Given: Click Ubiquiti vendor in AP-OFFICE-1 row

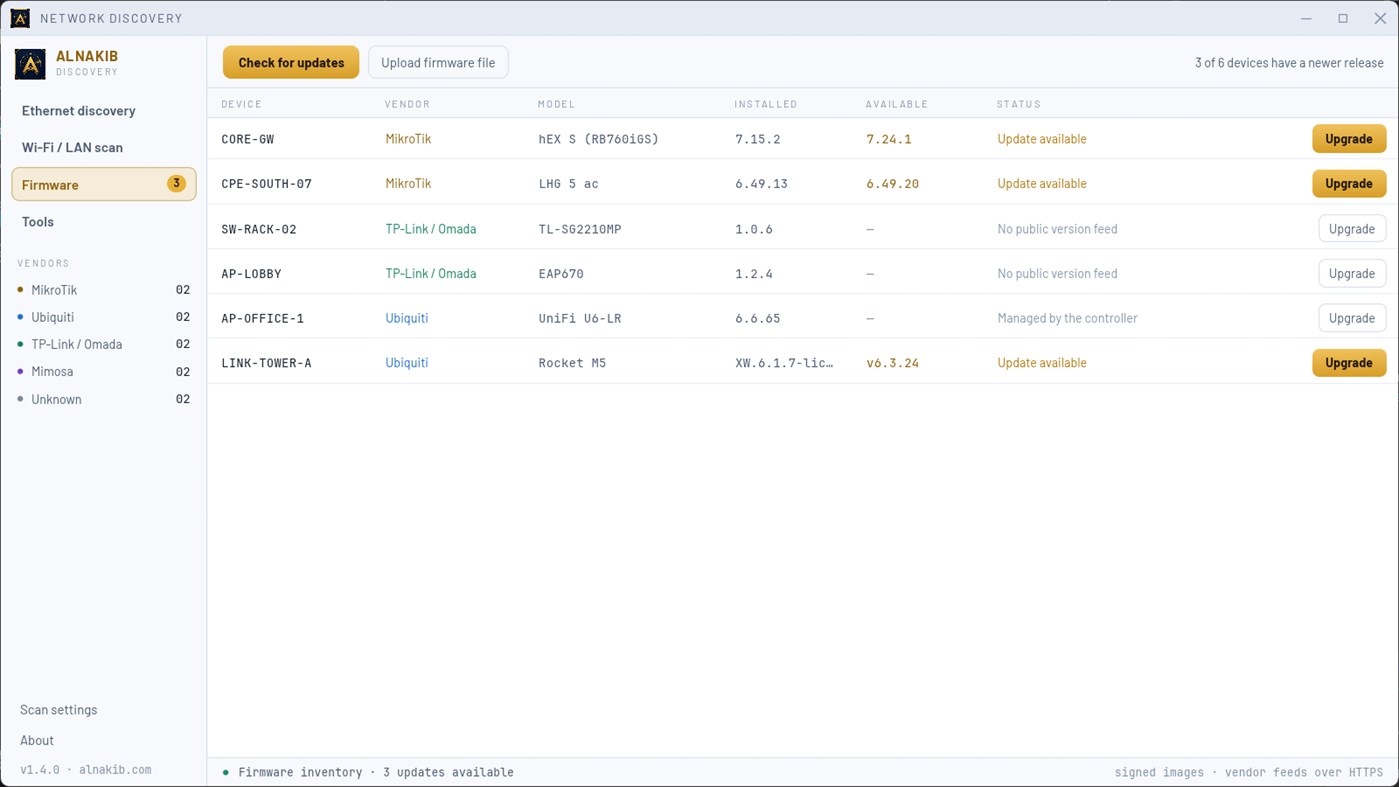Looking at the screenshot, I should tap(407, 318).
